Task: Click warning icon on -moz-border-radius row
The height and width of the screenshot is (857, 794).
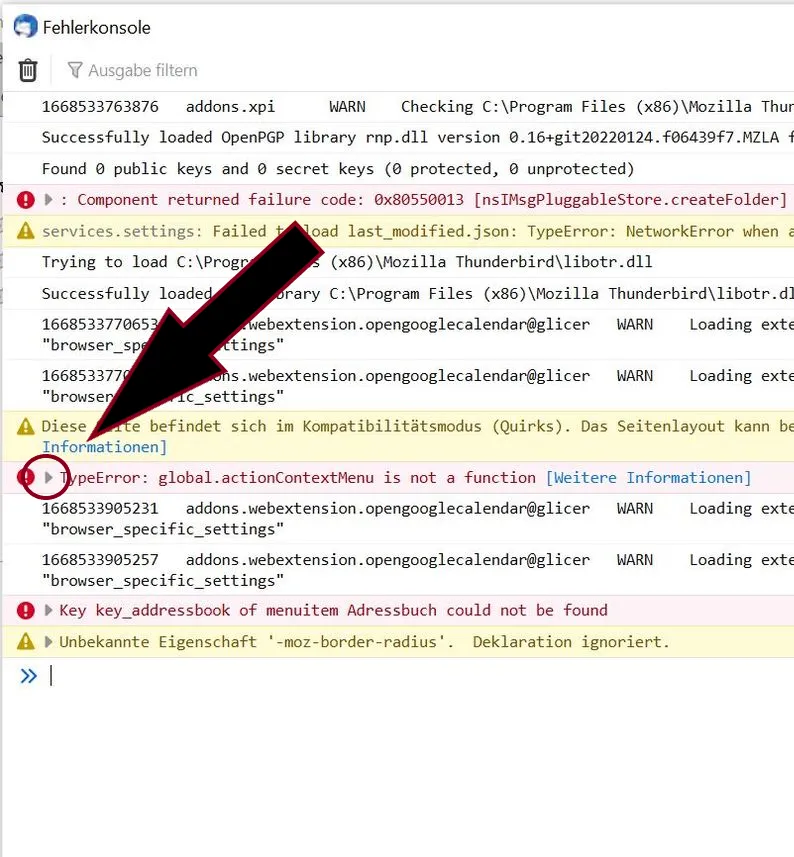Action: point(26,642)
